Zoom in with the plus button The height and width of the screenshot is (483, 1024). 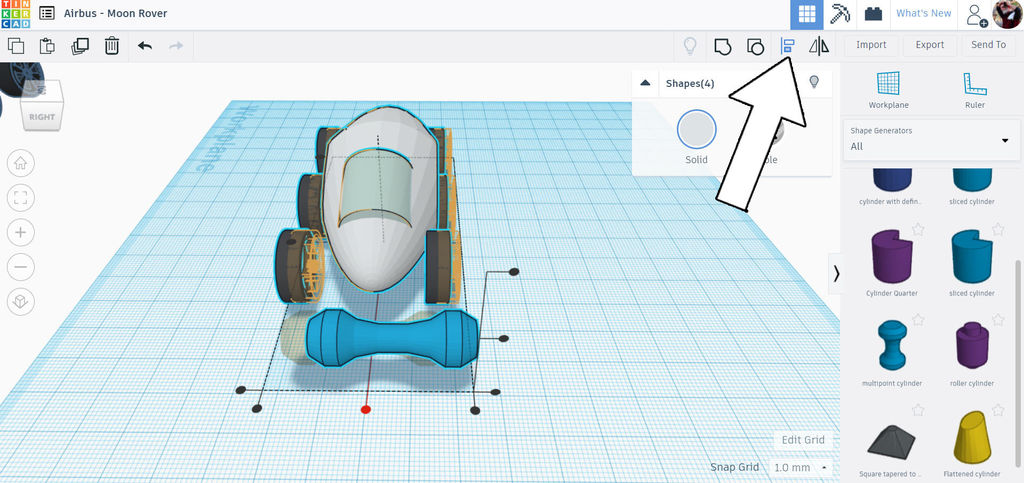coord(20,232)
